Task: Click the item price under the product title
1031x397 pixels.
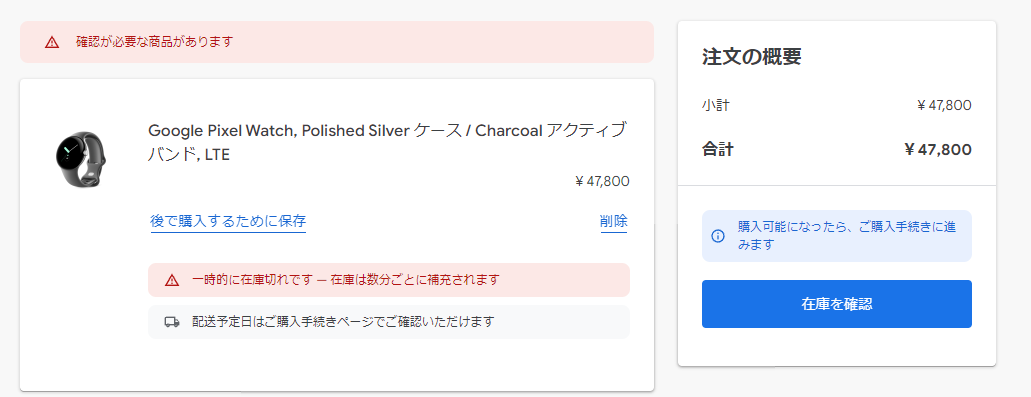Action: click(602, 181)
